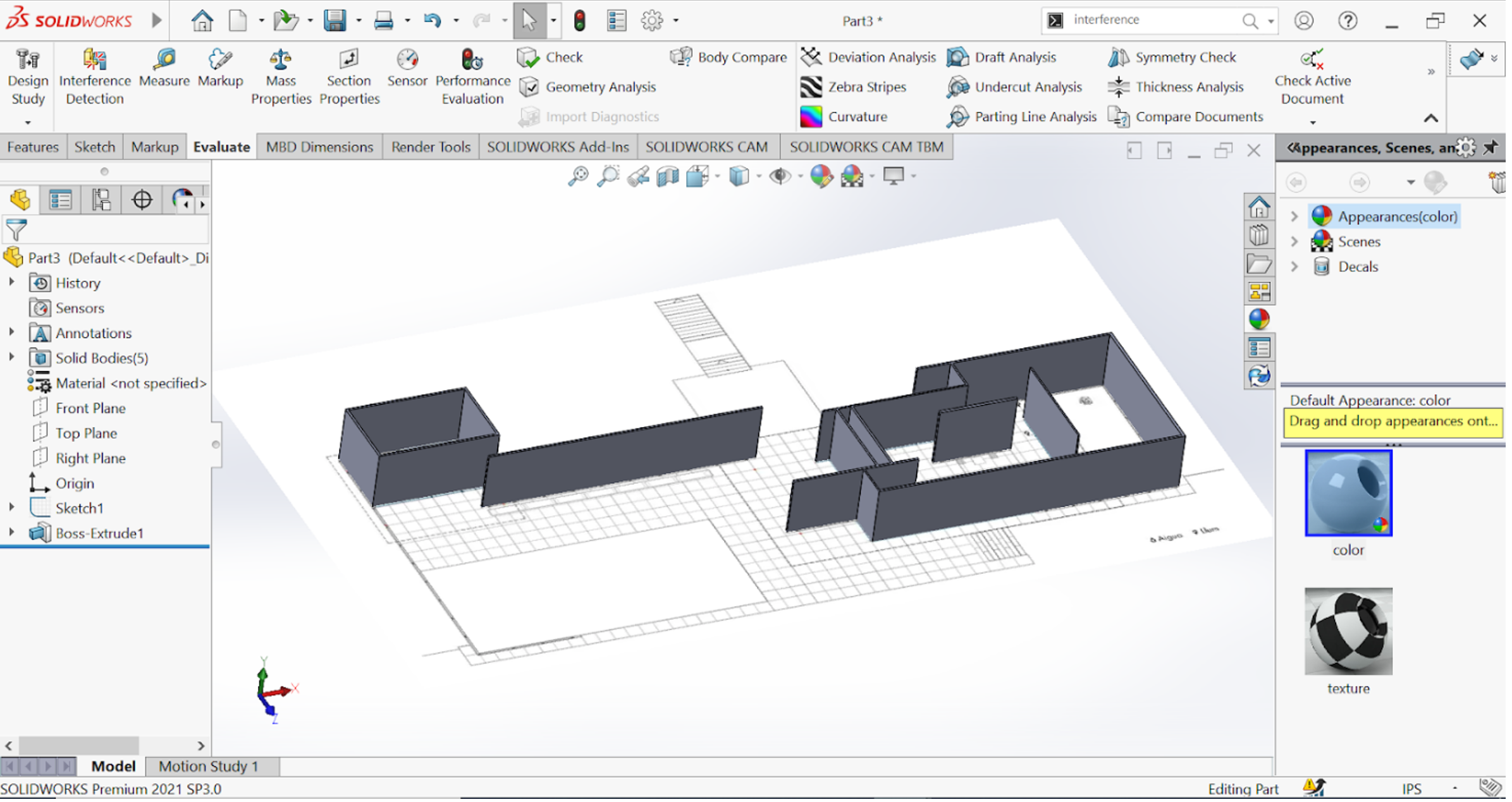Toggle the Hide/Show Items eye icon
The height and width of the screenshot is (802, 1512).
[780, 176]
